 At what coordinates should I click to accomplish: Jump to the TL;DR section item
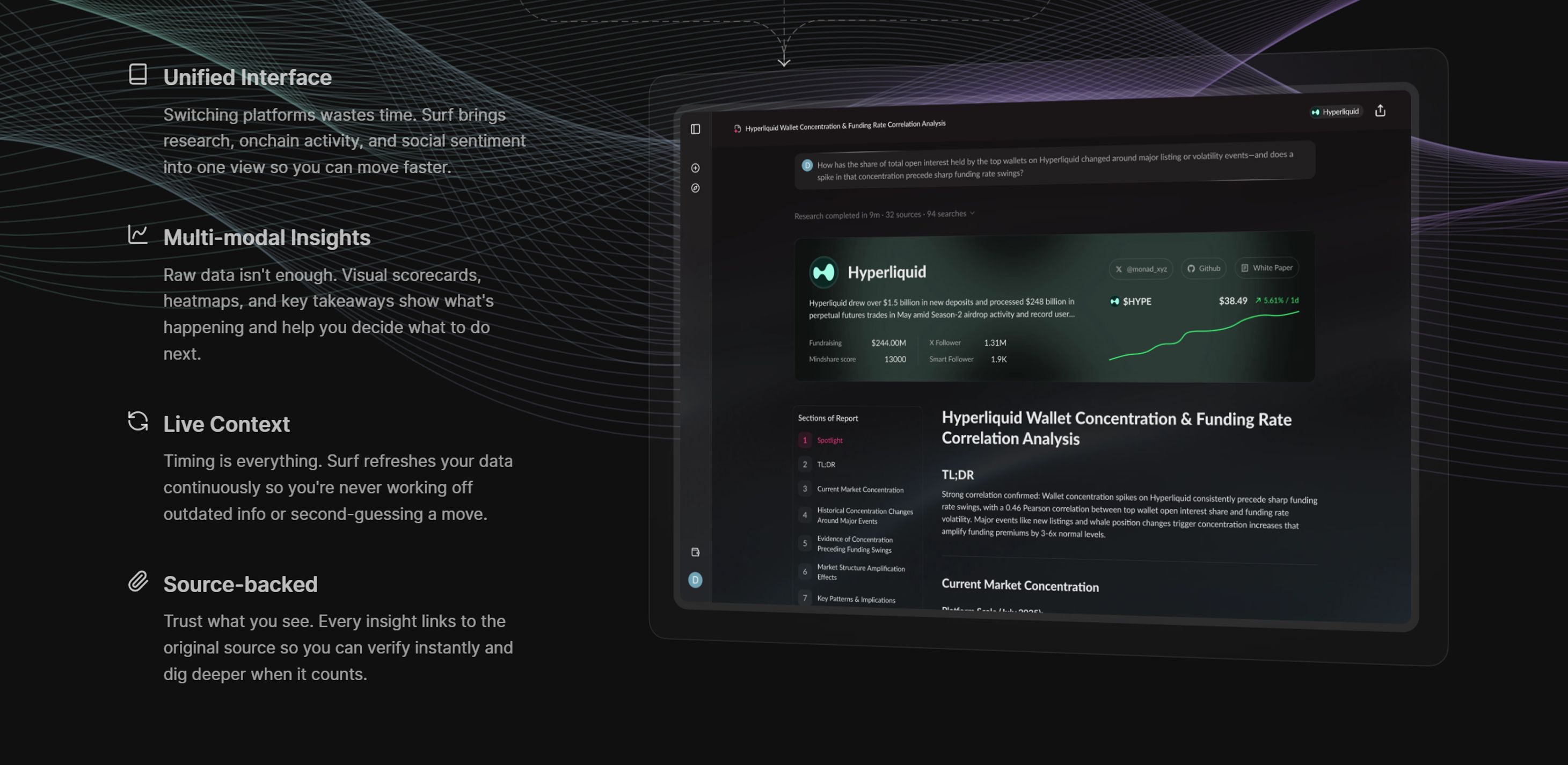coord(826,464)
